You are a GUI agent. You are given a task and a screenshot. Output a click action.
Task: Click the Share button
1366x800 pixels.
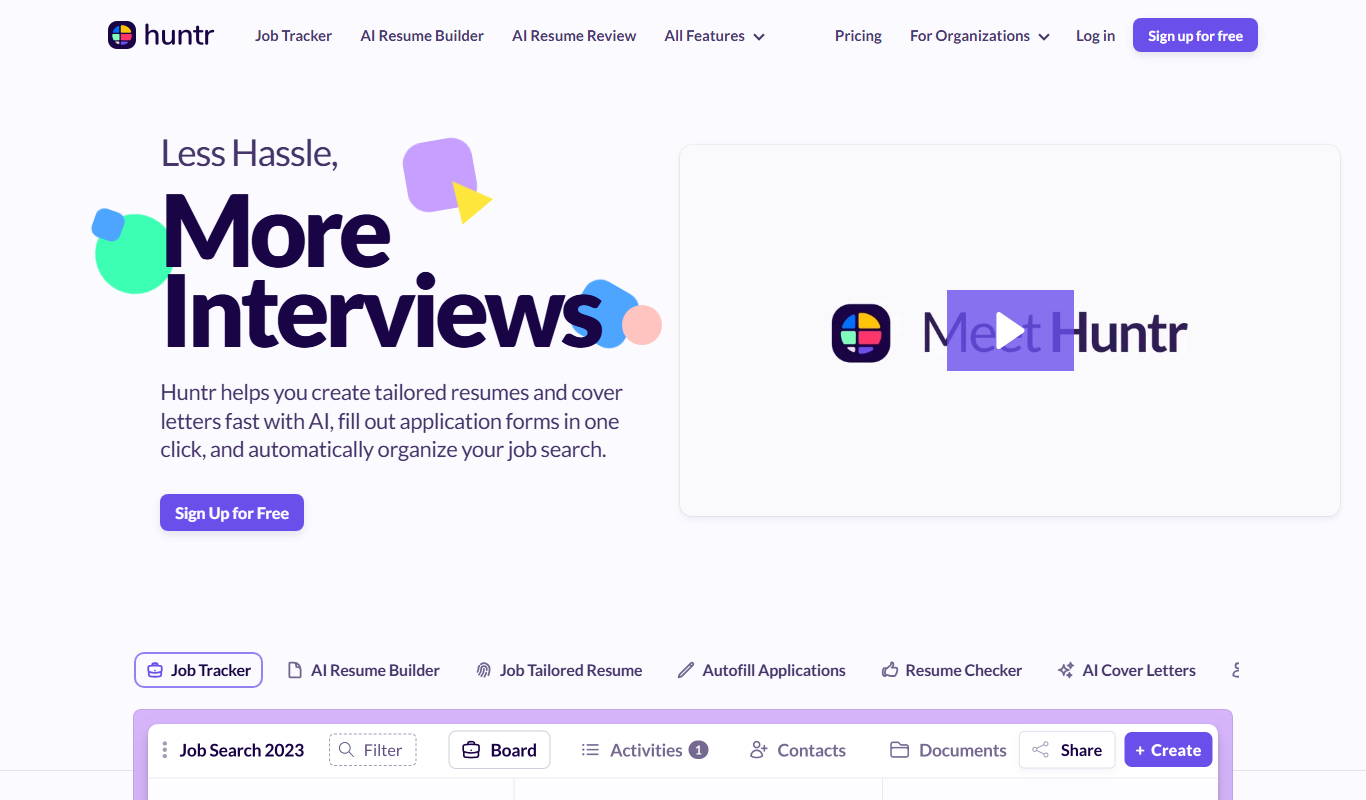point(1067,750)
